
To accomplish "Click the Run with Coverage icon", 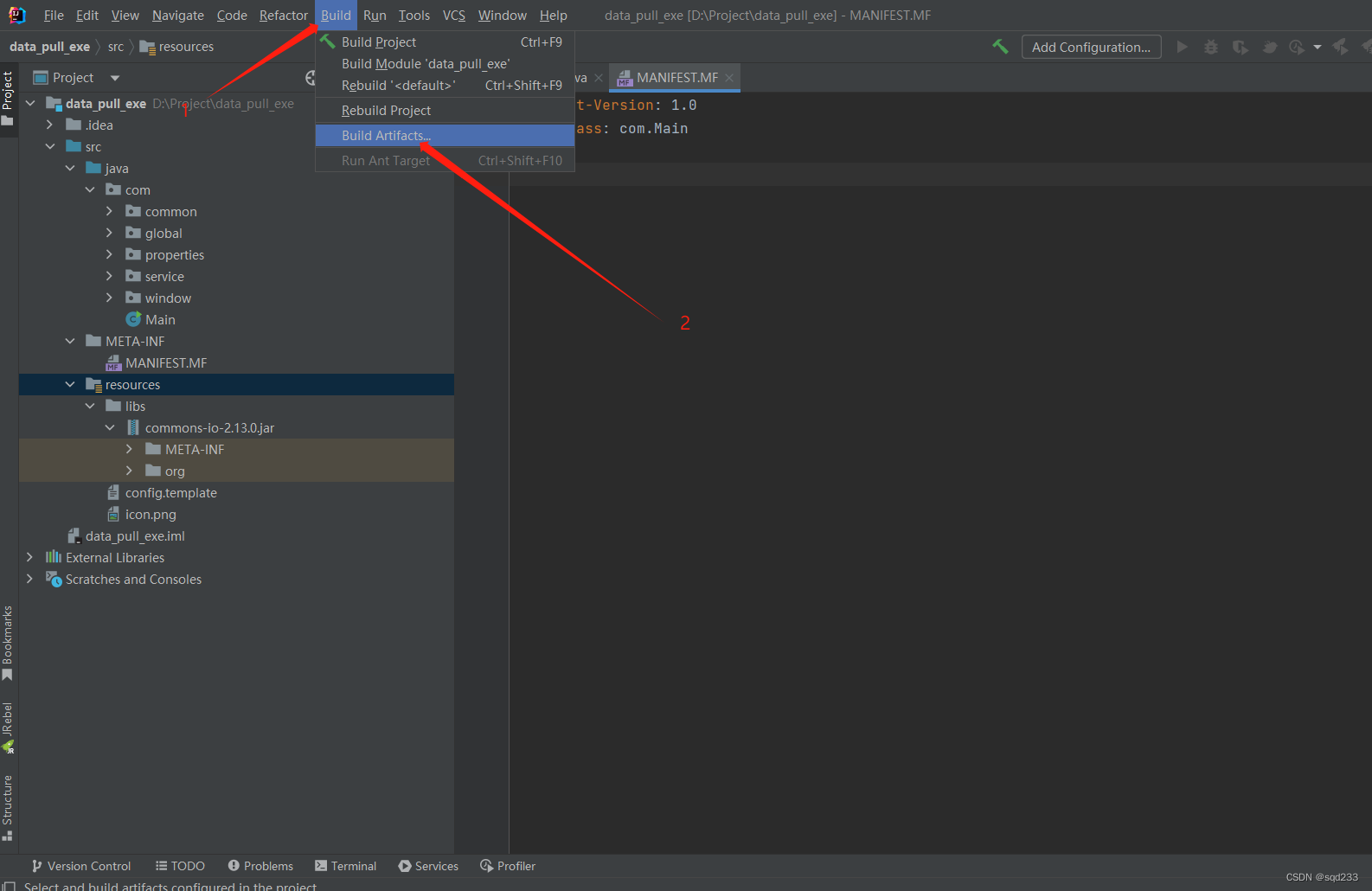I will pos(1241,47).
